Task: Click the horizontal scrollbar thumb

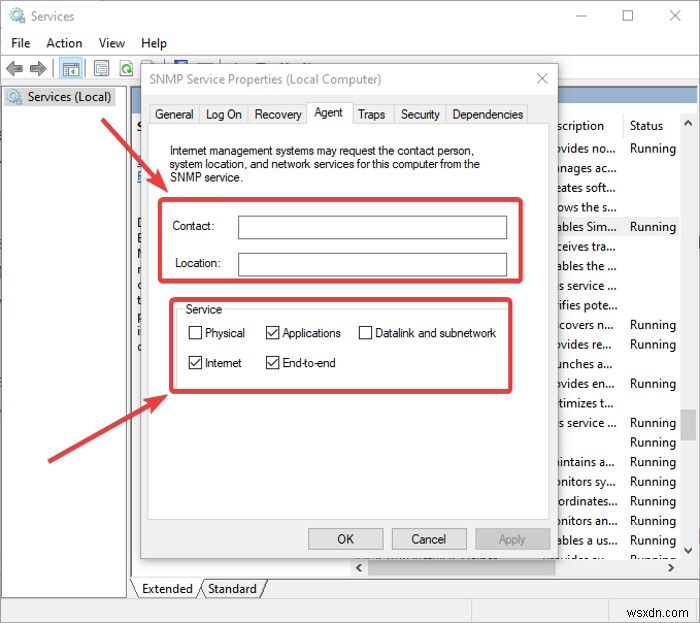Action: [x=462, y=567]
